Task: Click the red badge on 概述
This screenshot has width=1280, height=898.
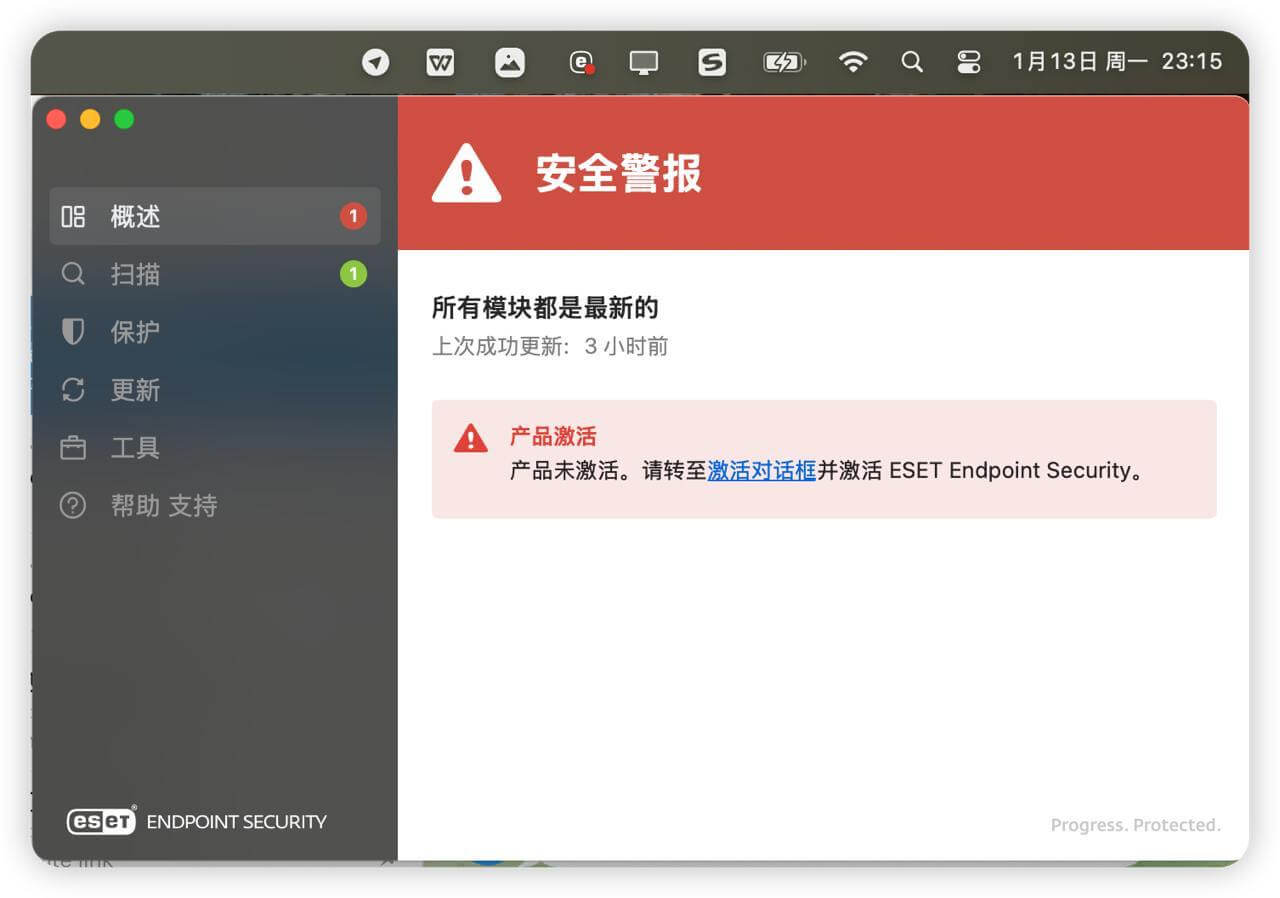Action: coord(353,216)
